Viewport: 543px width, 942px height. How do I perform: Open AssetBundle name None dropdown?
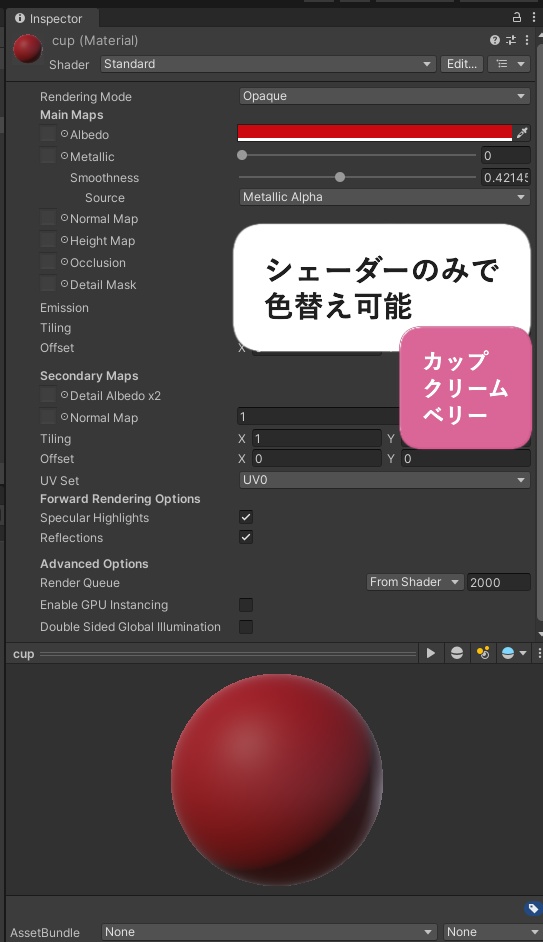[x=268, y=932]
